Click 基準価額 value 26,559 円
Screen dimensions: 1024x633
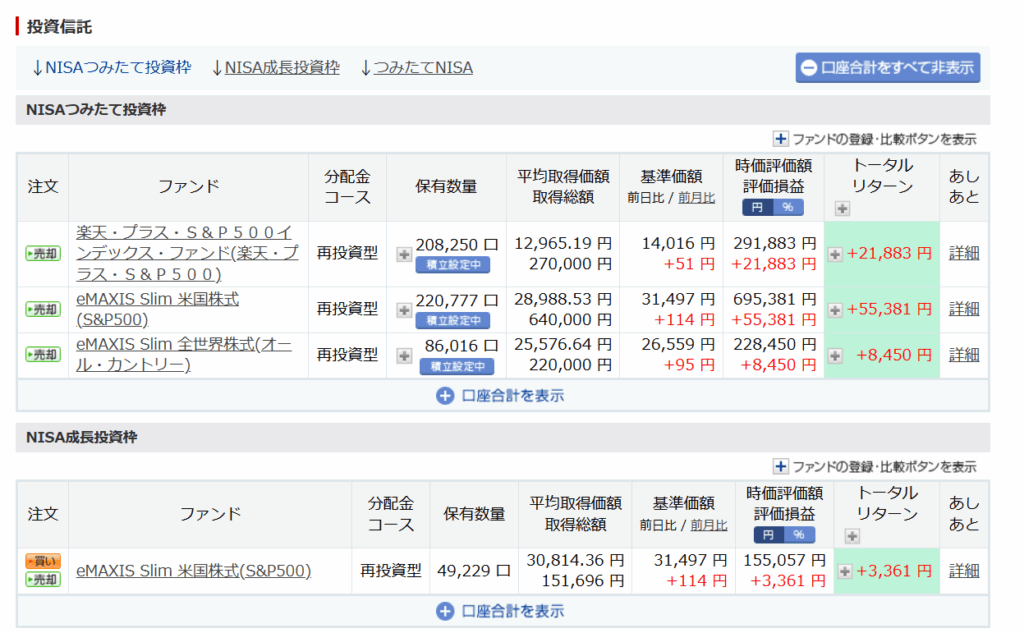point(678,344)
